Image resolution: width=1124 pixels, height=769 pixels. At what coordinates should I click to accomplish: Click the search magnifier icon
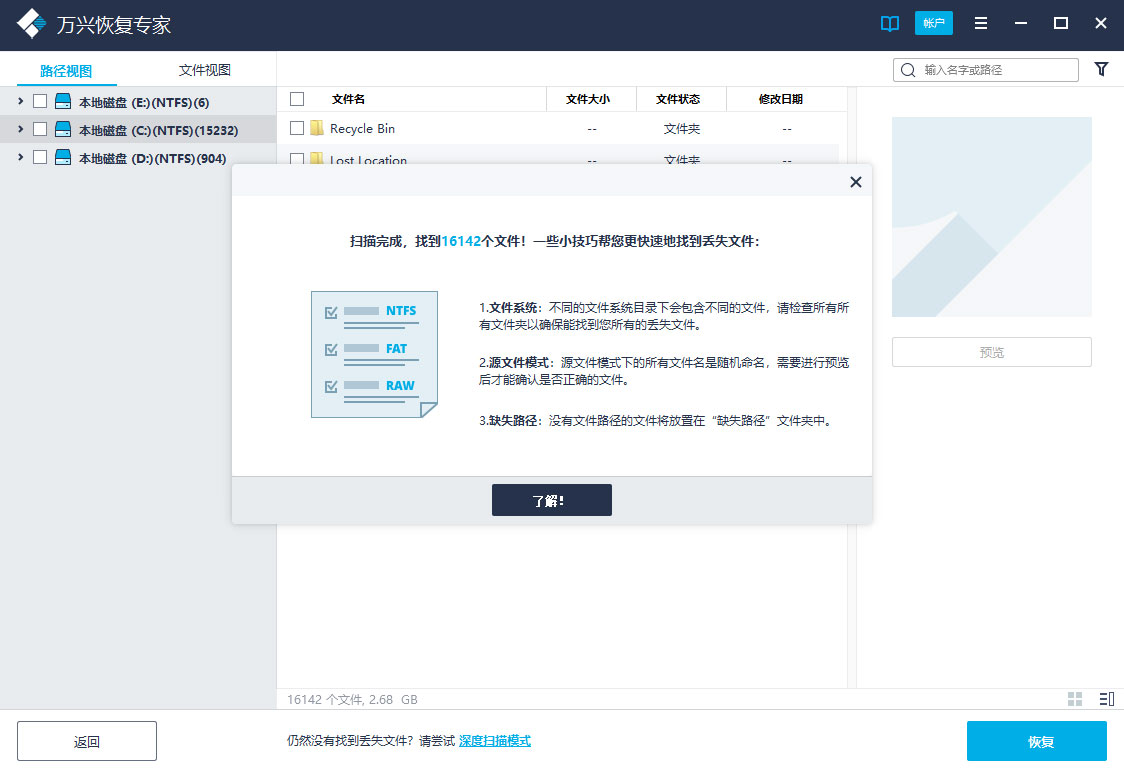(x=906, y=69)
